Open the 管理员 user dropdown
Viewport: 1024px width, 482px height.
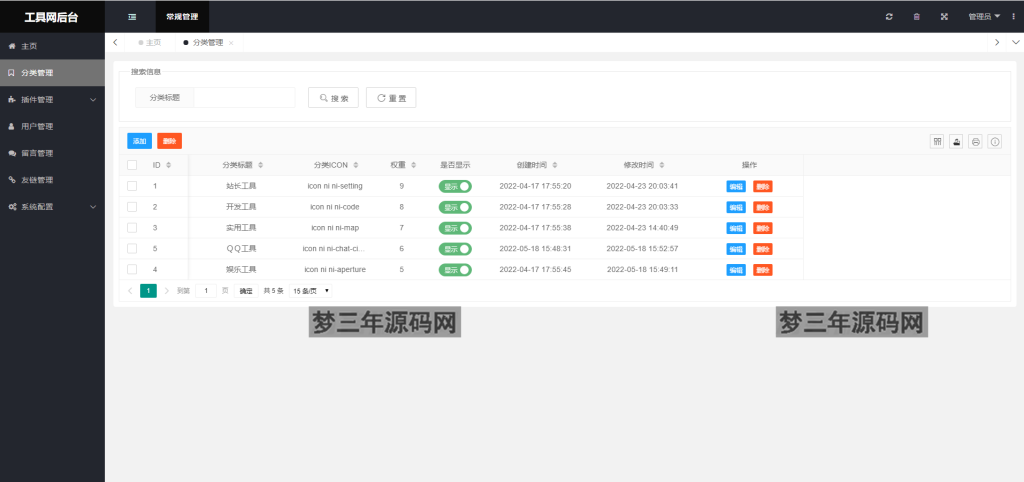click(984, 17)
